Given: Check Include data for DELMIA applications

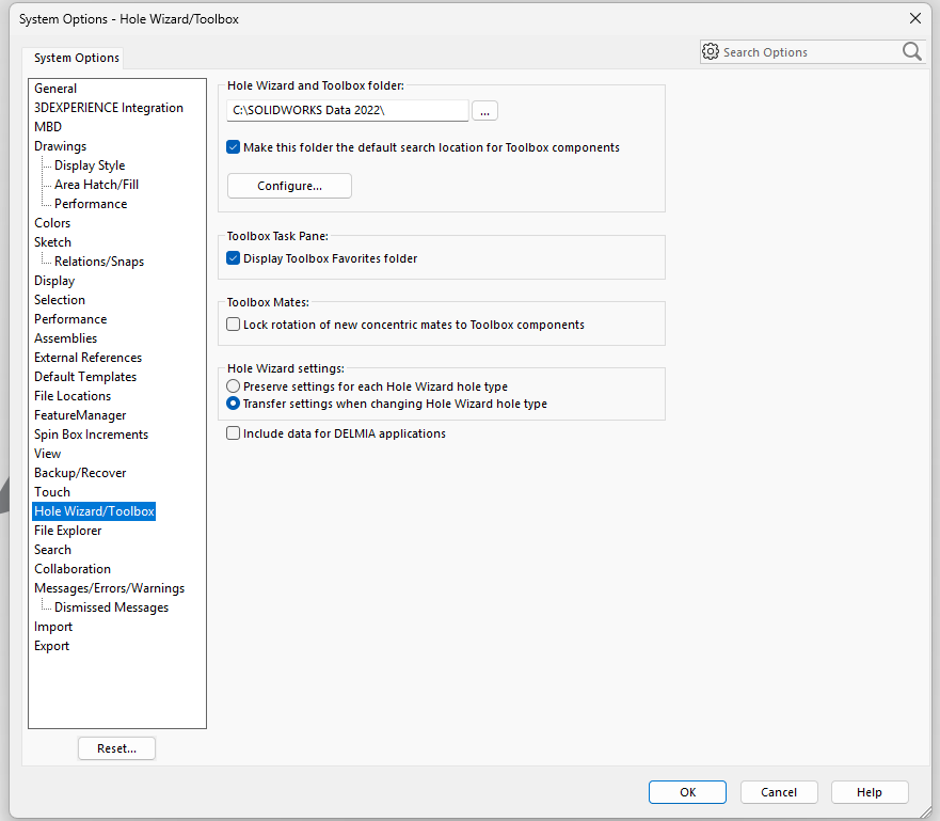Looking at the screenshot, I should click(233, 434).
